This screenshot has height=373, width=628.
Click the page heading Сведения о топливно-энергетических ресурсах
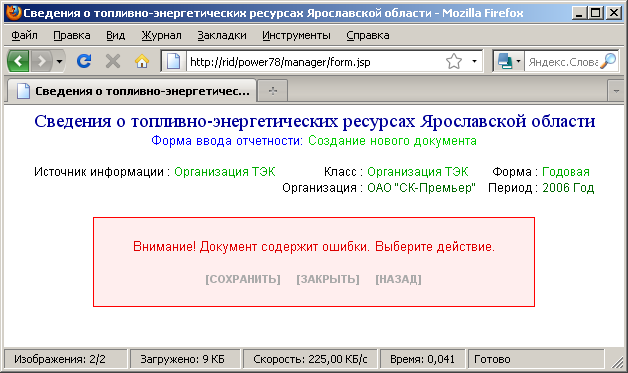pos(314,121)
